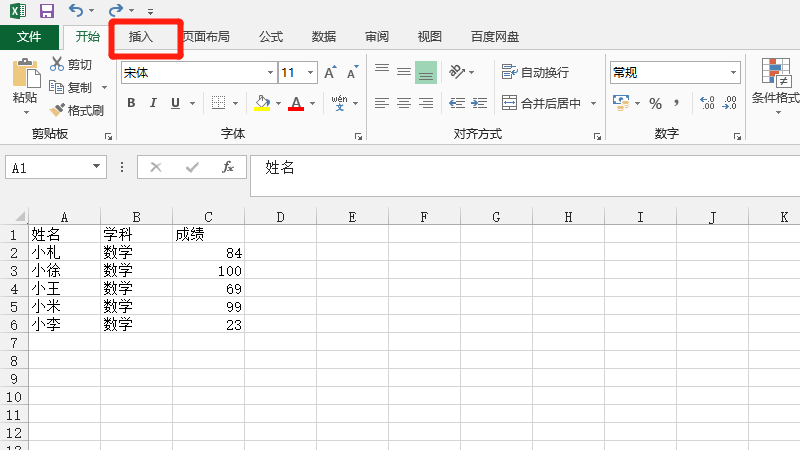800x450 pixels.
Task: Toggle Wrap Text (自动换行)
Action: 535,73
